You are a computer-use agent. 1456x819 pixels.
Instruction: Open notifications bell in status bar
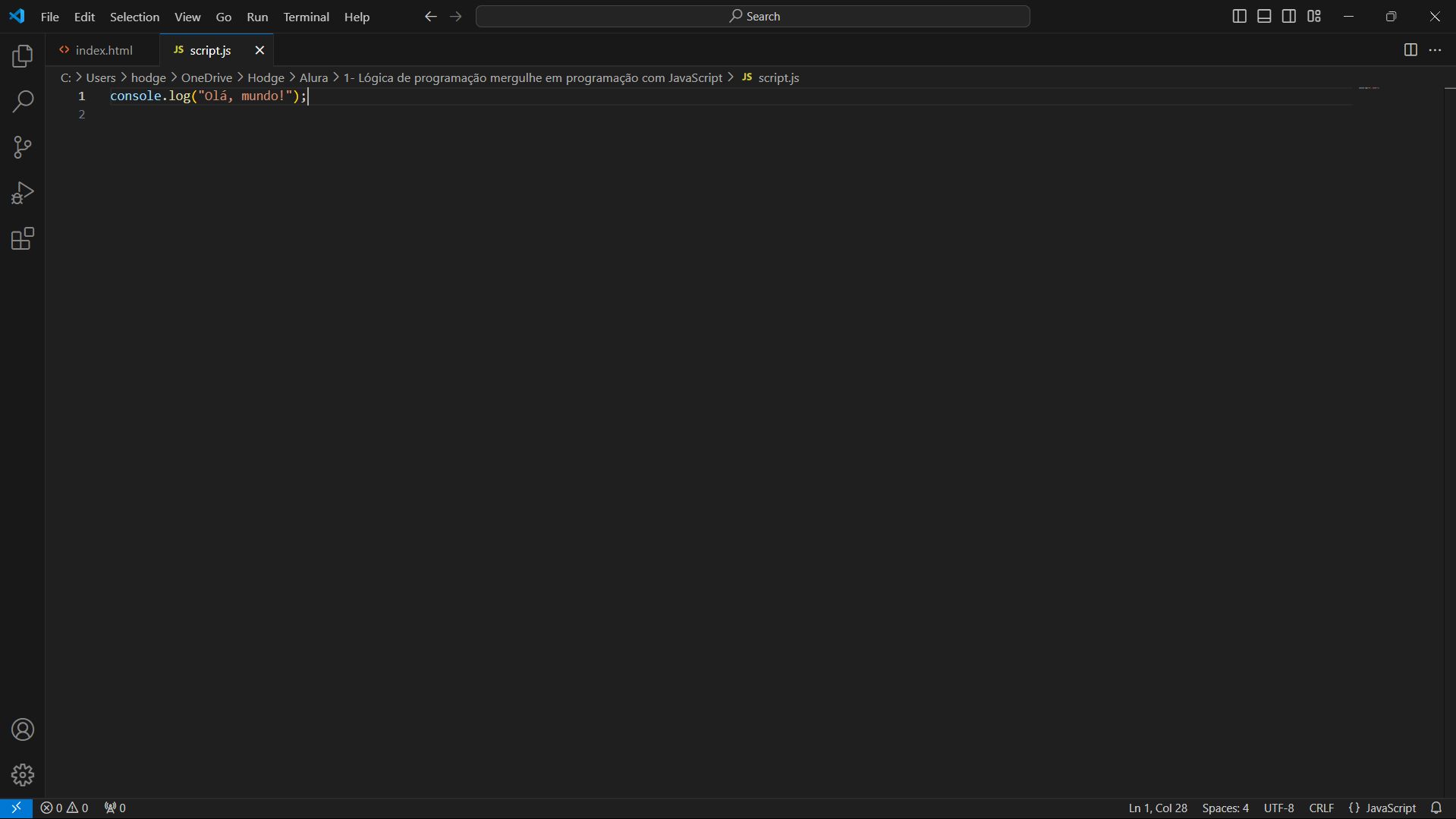[x=1436, y=808]
